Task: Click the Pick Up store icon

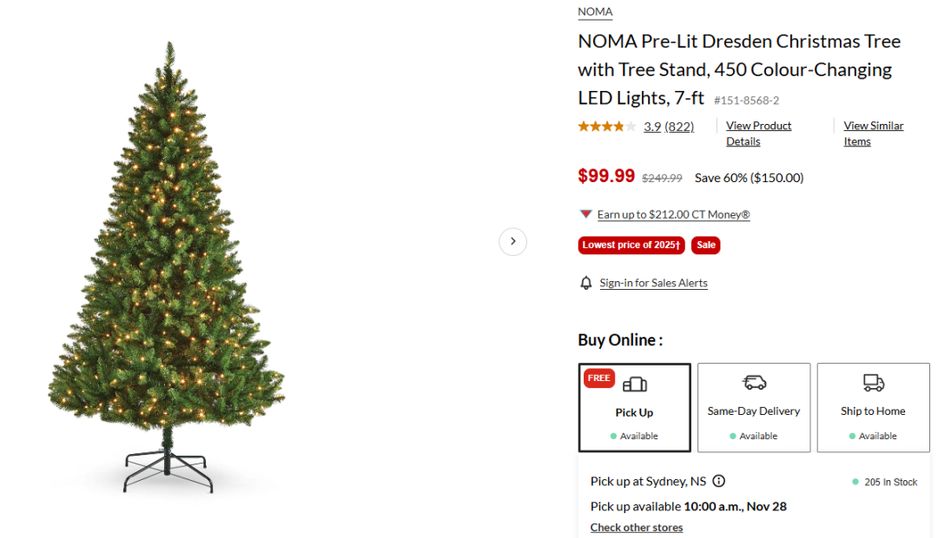Action: (634, 385)
